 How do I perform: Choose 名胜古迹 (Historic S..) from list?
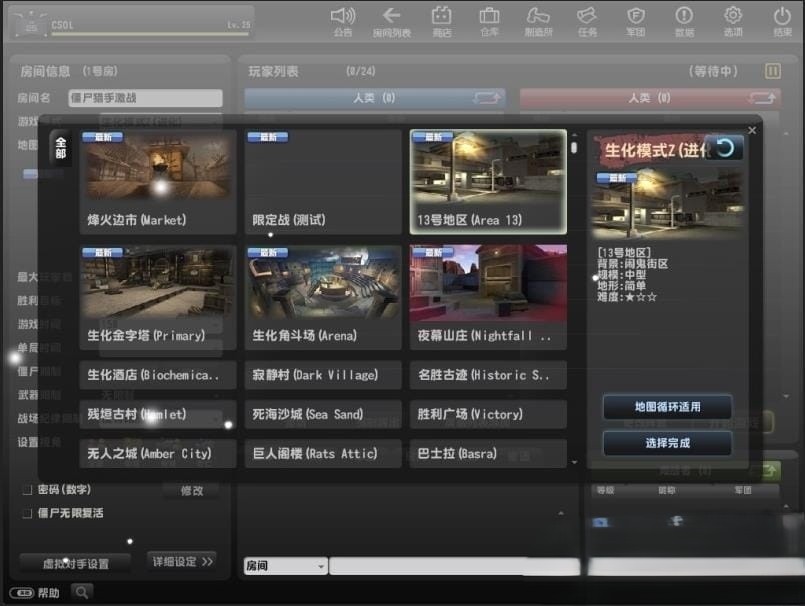click(x=488, y=375)
